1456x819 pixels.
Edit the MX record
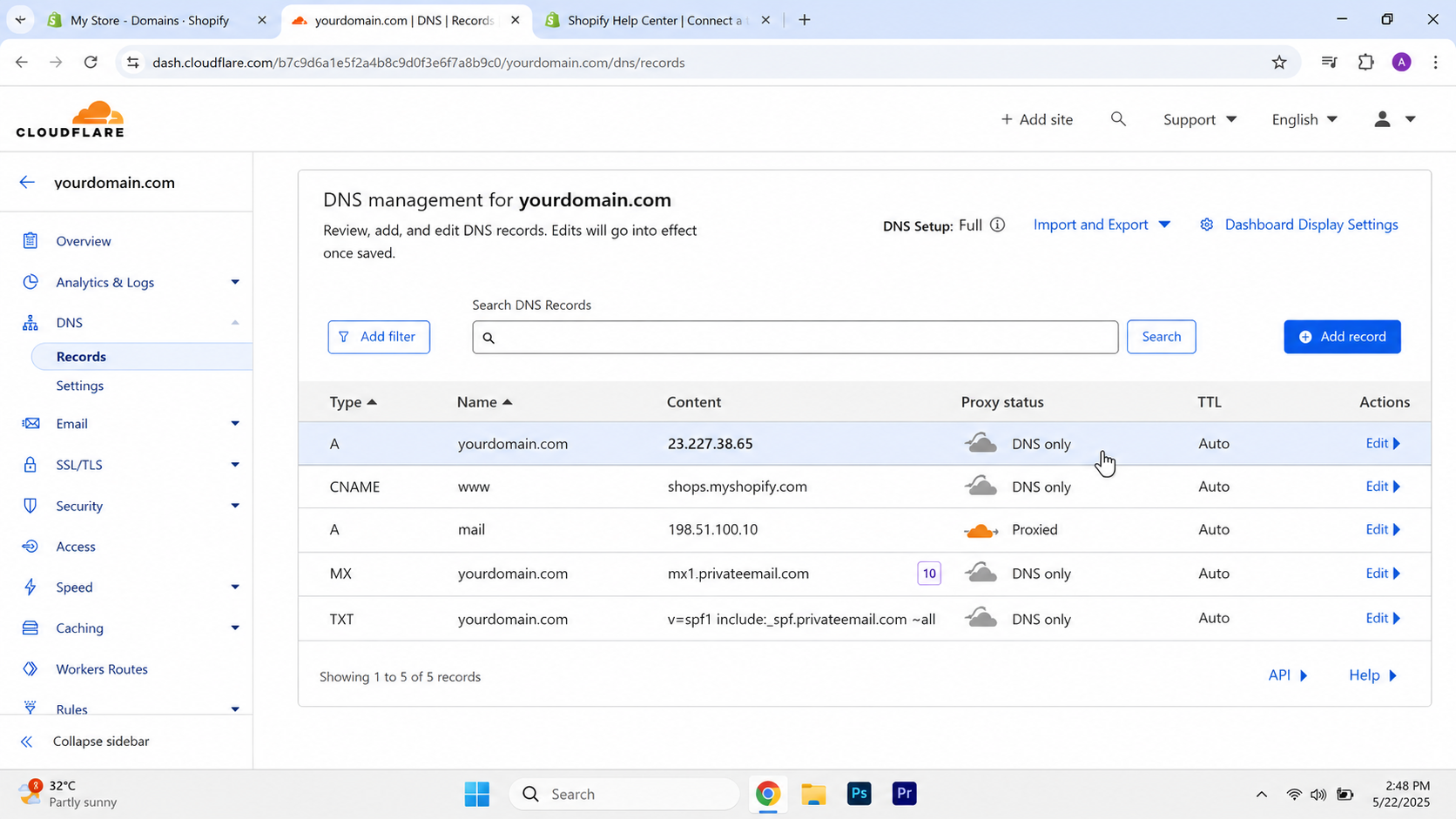pos(1383,574)
